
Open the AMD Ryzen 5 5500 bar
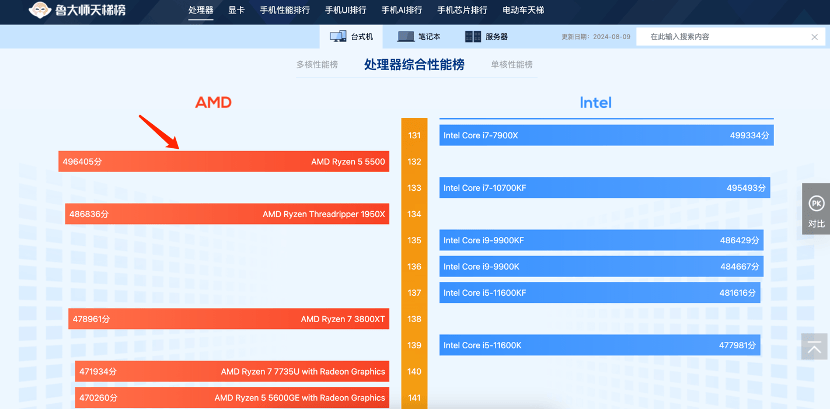pos(223,161)
